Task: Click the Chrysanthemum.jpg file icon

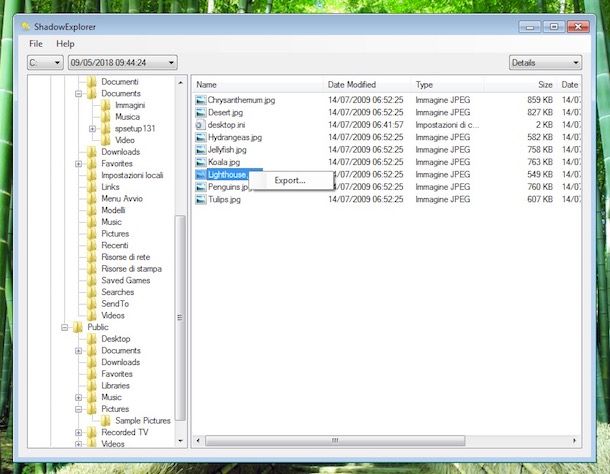Action: [x=200, y=100]
